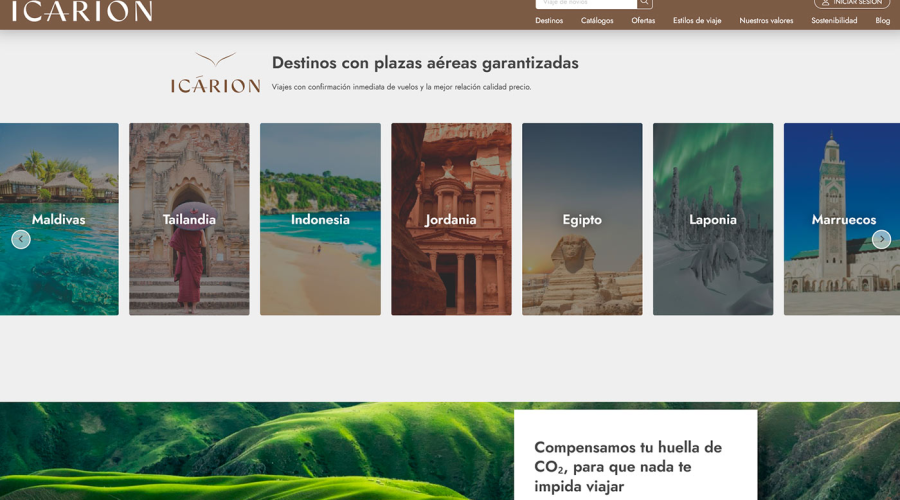Screen dimensions: 900x500
Task: Open the Sostenibilidad page
Action: [x=834, y=21]
